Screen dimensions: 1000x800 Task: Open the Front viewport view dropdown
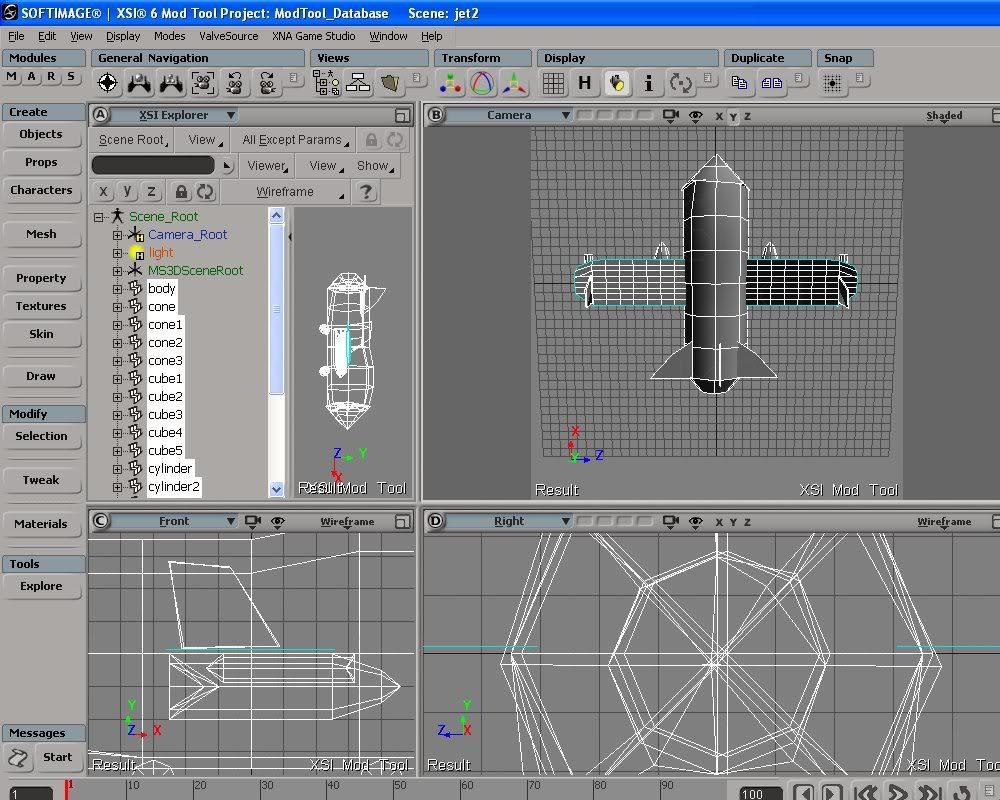point(174,521)
